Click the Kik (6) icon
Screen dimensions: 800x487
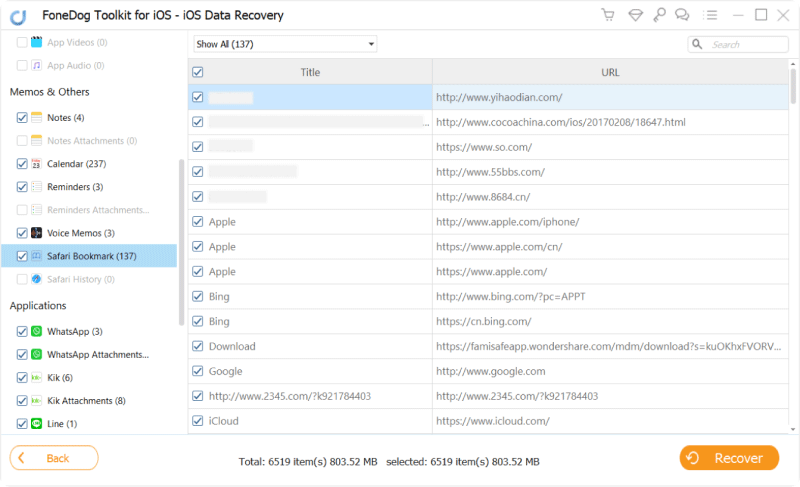coord(36,377)
